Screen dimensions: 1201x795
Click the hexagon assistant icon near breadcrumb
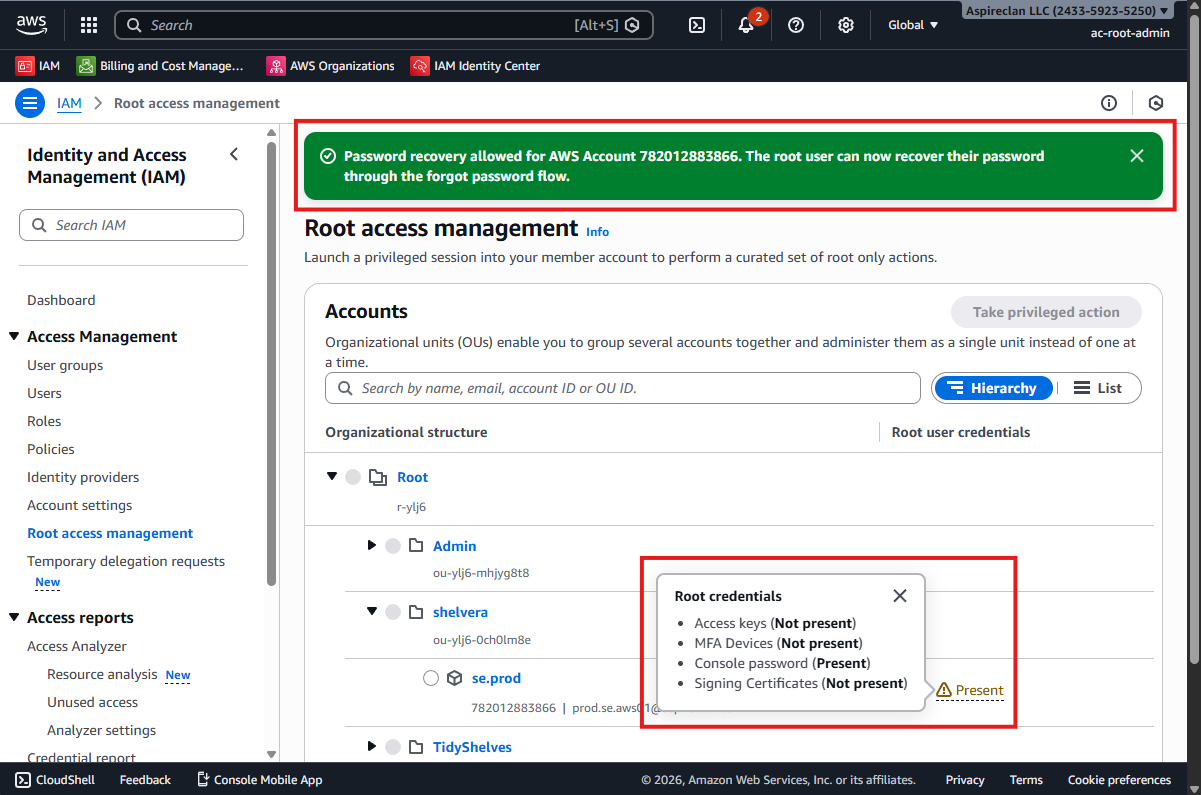click(1156, 103)
